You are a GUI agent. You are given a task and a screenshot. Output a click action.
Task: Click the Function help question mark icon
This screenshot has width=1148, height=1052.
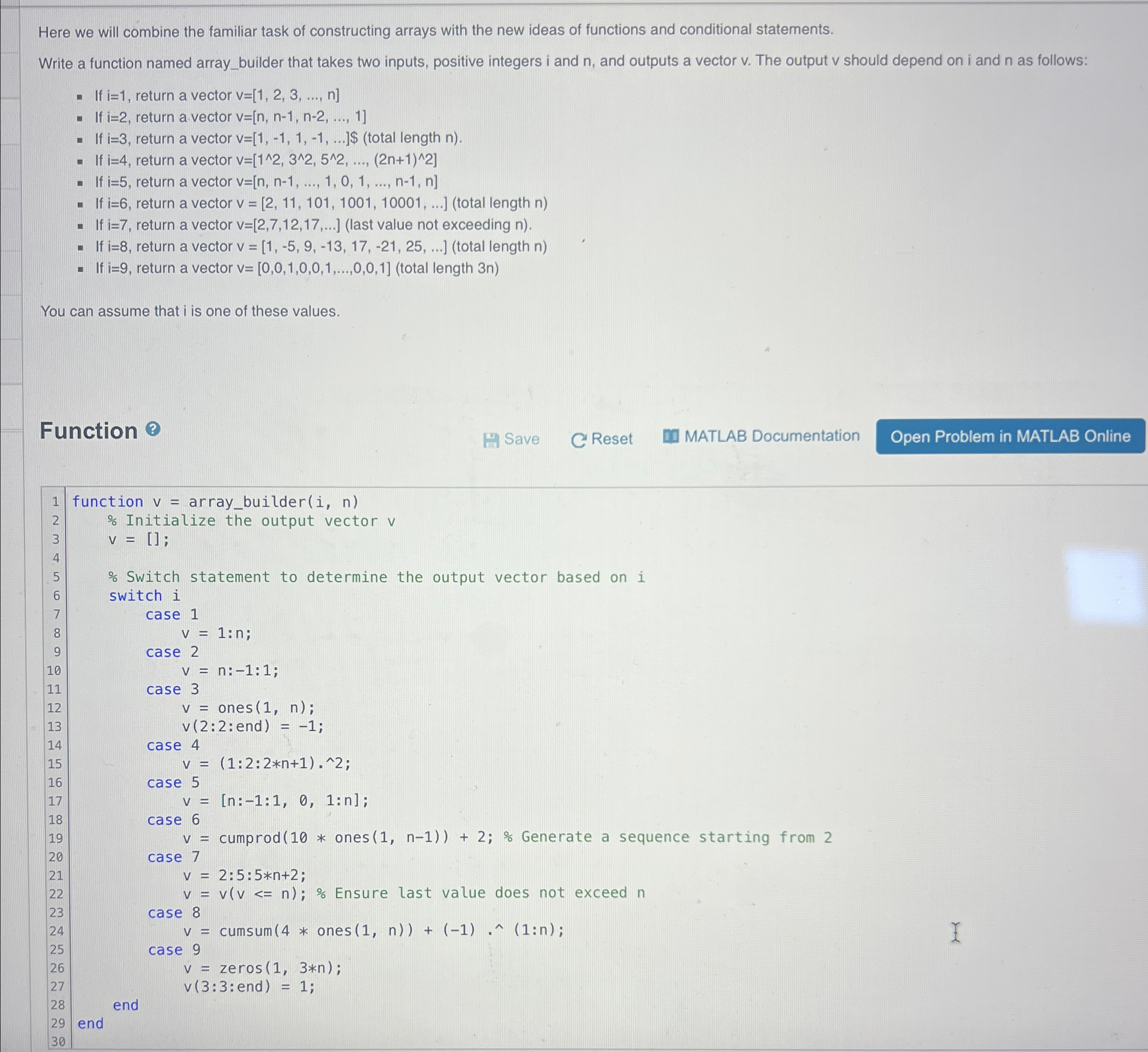click(153, 429)
